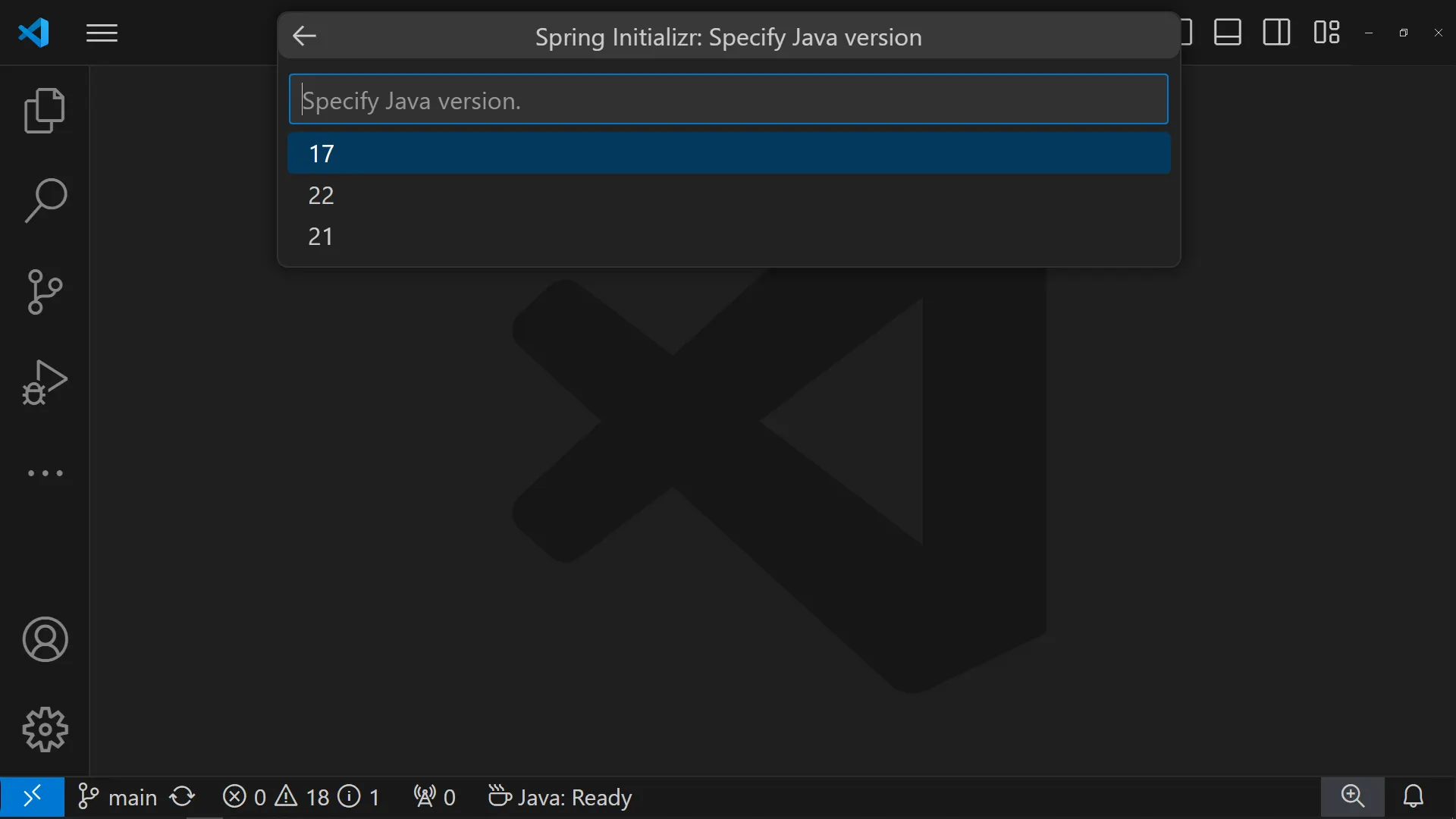
Task: Synchronize changes with the sync icon
Action: [x=182, y=797]
